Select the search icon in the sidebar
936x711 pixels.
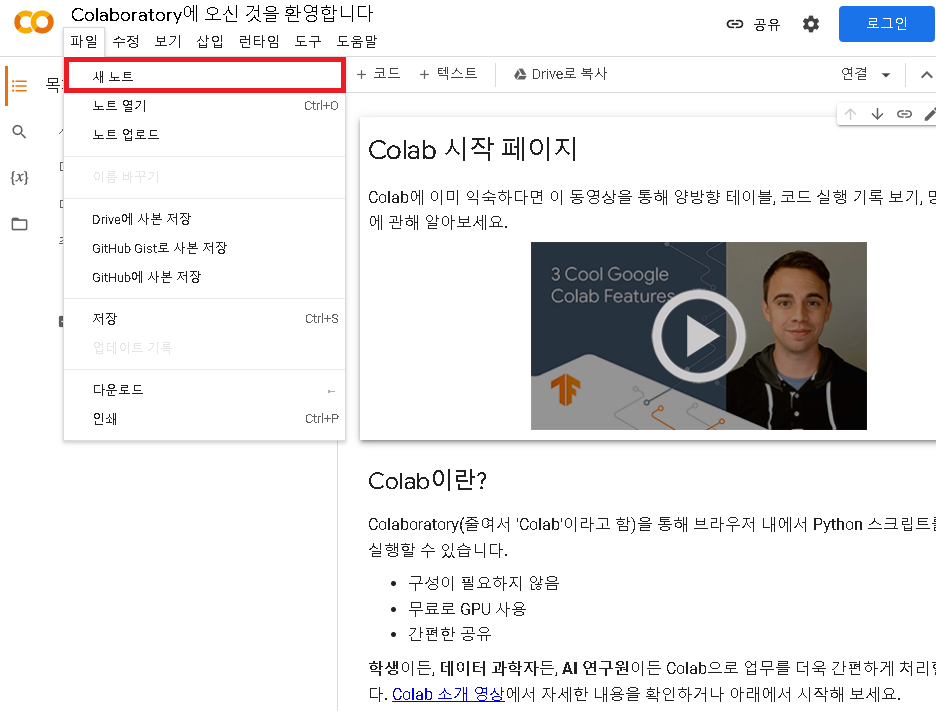tap(18, 131)
